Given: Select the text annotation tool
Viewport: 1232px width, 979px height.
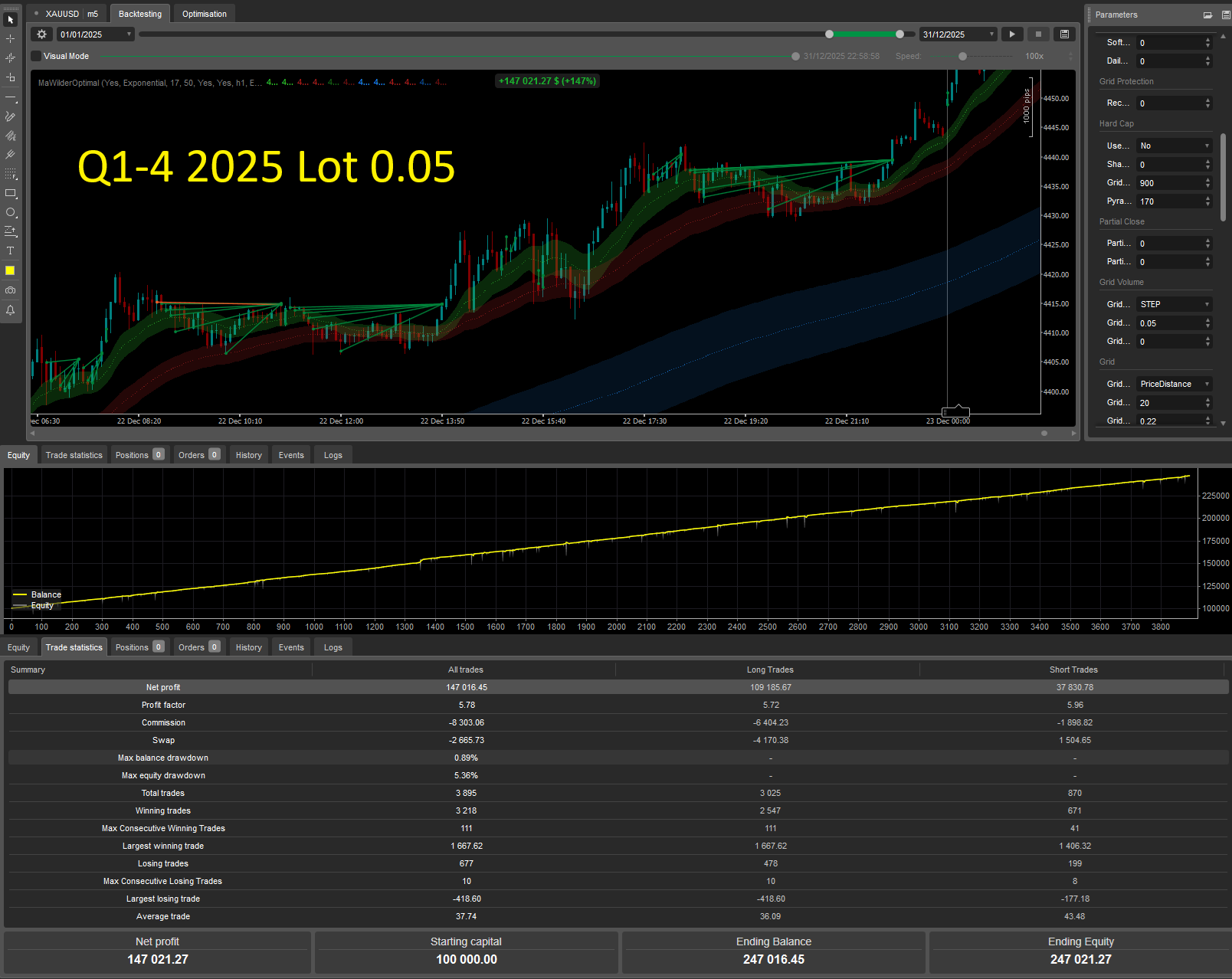Looking at the screenshot, I should coord(10,250).
